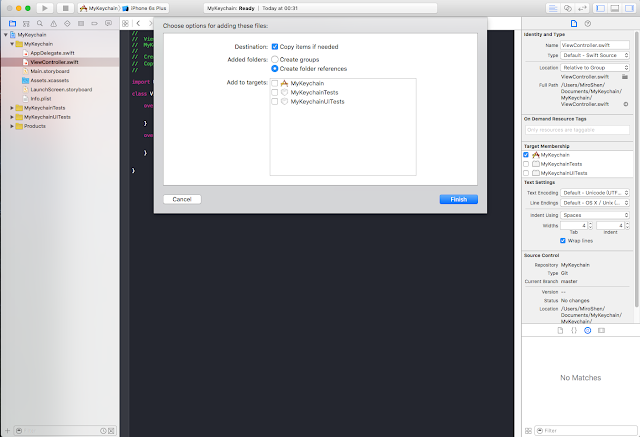Check MyKeychainTests under Target Membership
Viewport: 640px width, 437px height.
pyautogui.click(x=526, y=164)
